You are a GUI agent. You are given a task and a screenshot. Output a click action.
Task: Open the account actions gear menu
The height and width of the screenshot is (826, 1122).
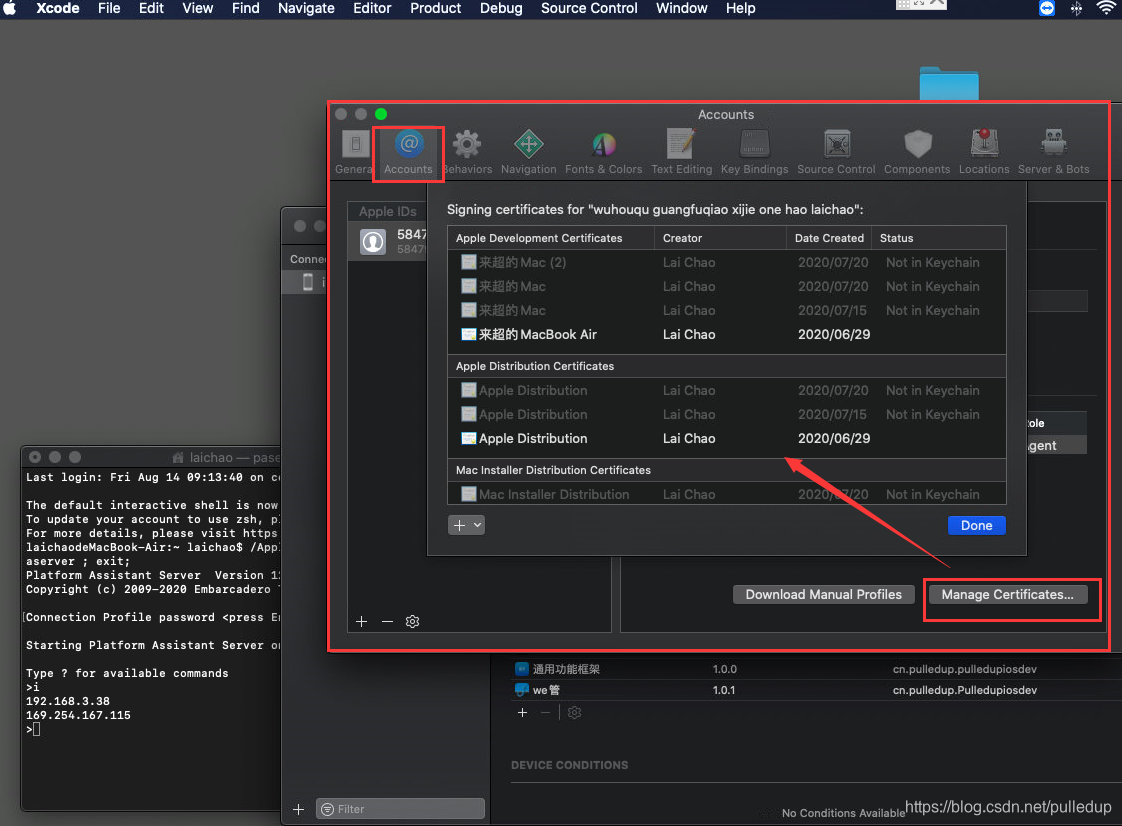tap(412, 621)
